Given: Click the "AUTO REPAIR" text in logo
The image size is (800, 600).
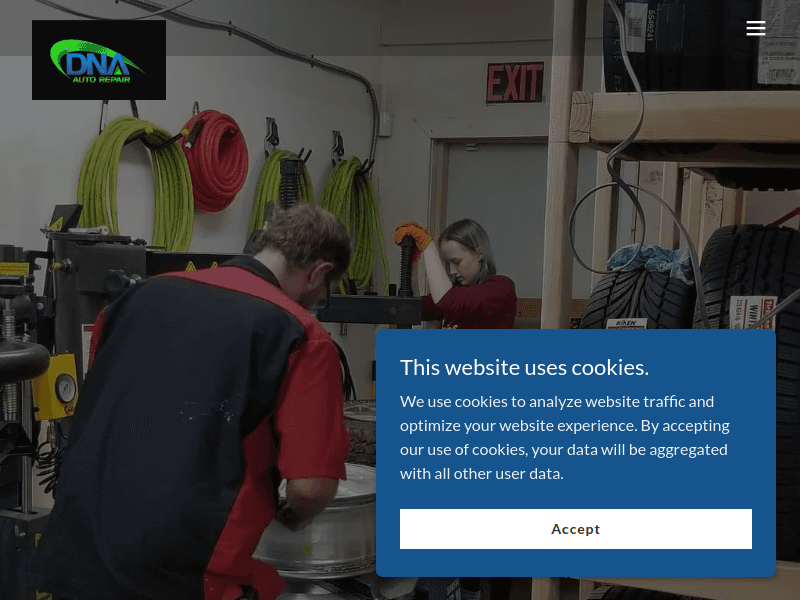Looking at the screenshot, I should pyautogui.click(x=101, y=80).
